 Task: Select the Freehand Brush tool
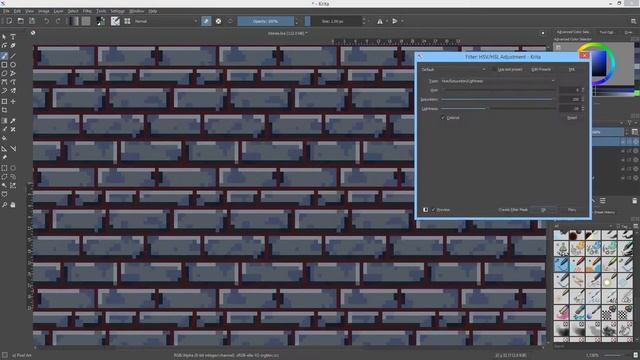click(4, 56)
